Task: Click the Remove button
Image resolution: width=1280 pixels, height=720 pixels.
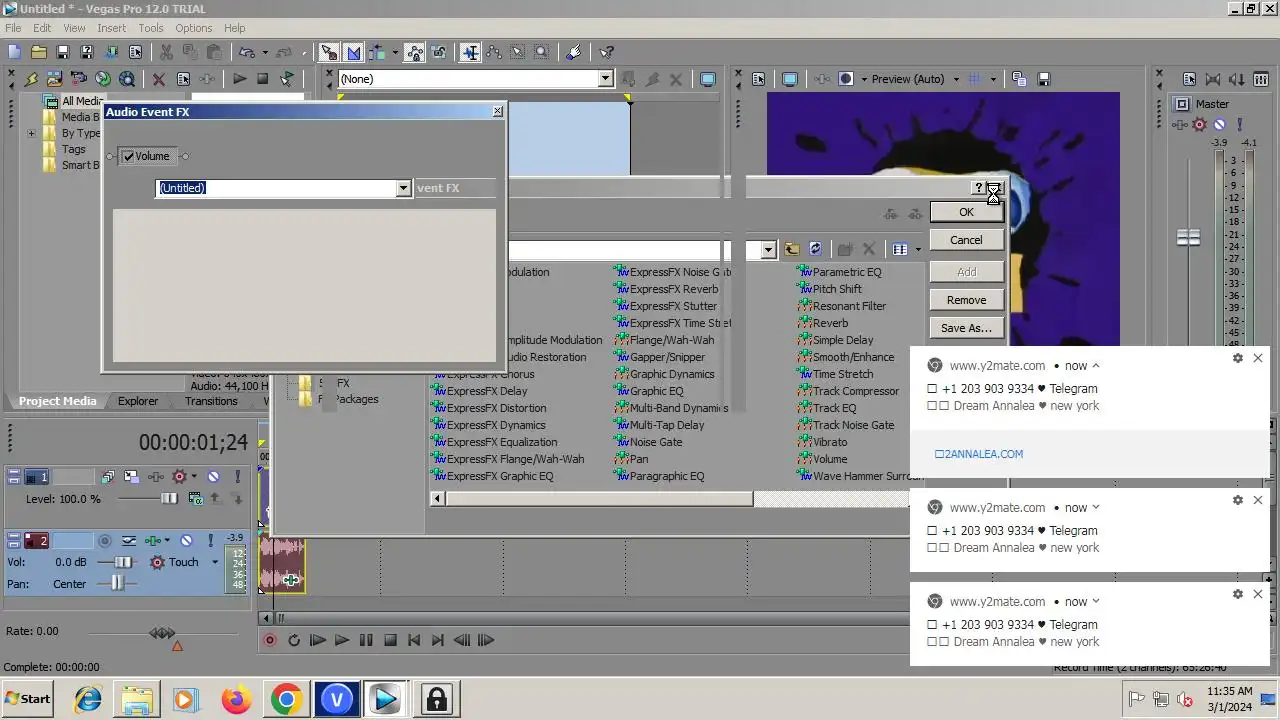Action: [x=966, y=300]
